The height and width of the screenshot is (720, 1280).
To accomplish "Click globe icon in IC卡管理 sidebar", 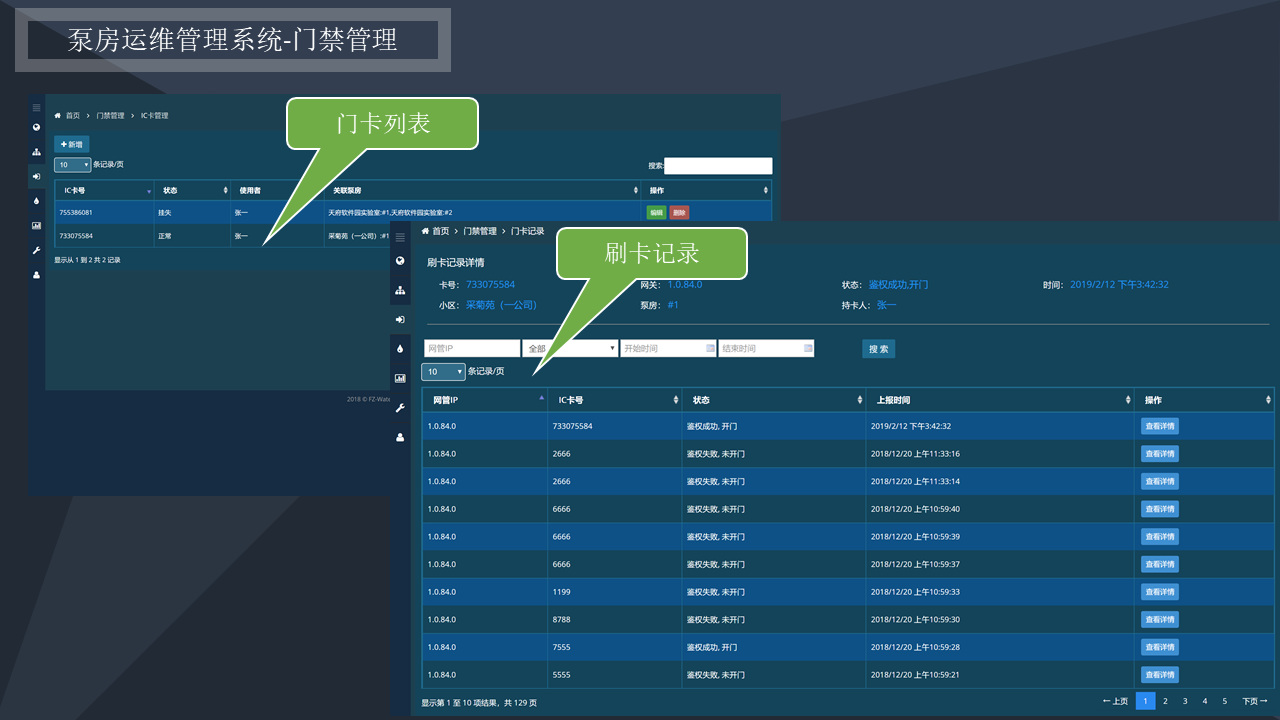I will [36, 127].
